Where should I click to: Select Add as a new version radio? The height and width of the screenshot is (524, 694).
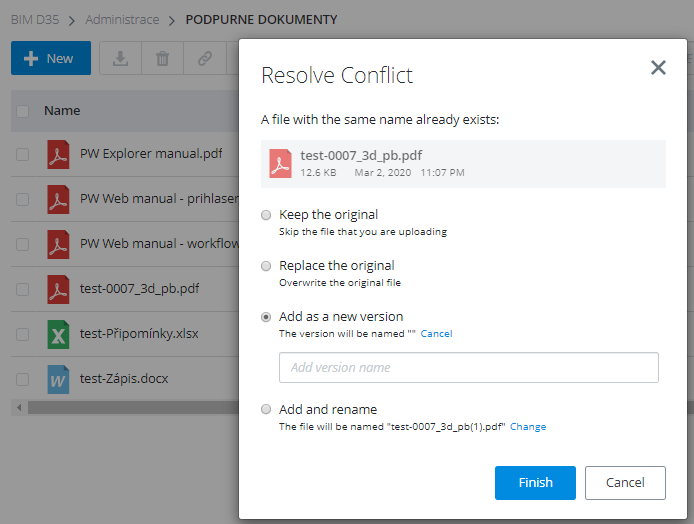266,317
